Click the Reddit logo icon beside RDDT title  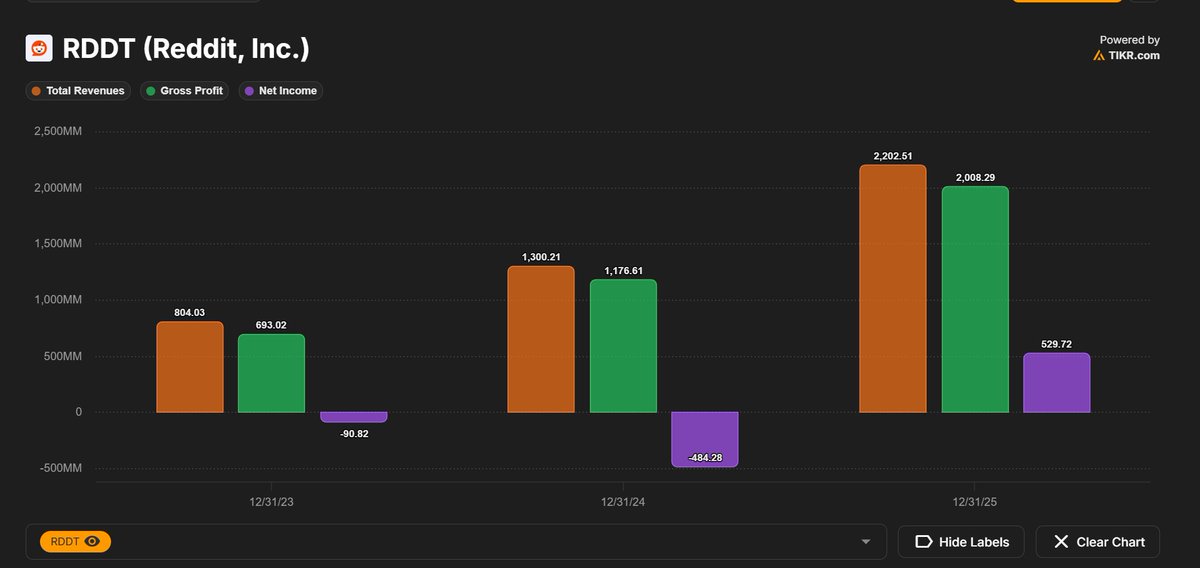click(39, 48)
